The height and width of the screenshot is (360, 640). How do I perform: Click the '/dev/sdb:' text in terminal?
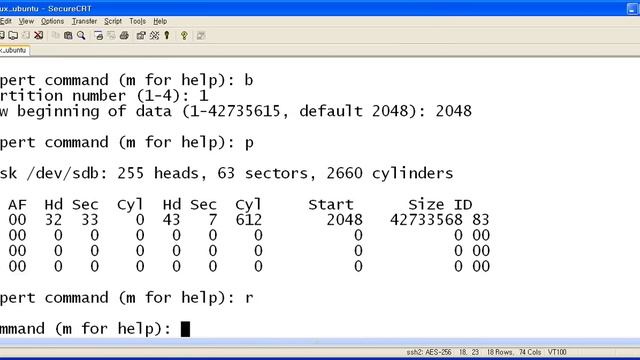[x=67, y=173]
